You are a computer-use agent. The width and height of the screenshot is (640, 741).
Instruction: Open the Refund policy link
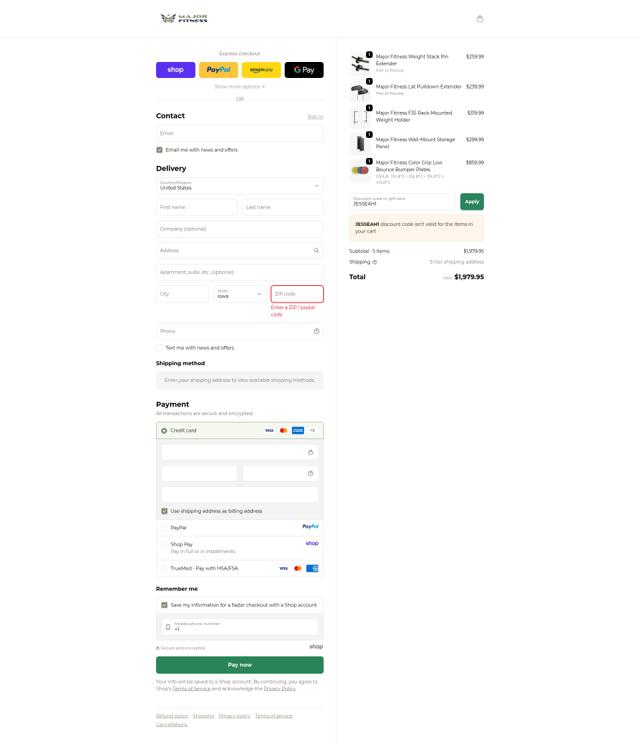(172, 716)
